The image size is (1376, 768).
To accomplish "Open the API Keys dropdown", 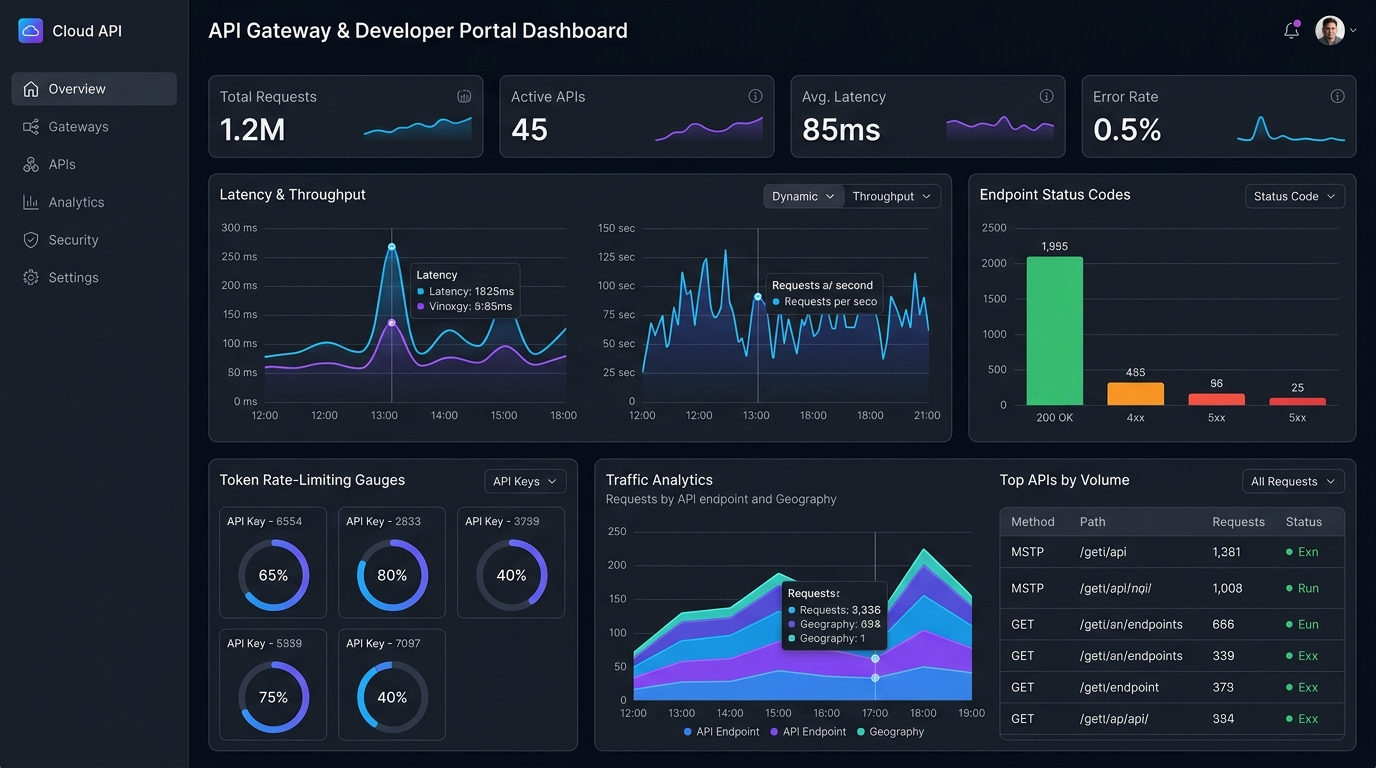I will tap(525, 481).
